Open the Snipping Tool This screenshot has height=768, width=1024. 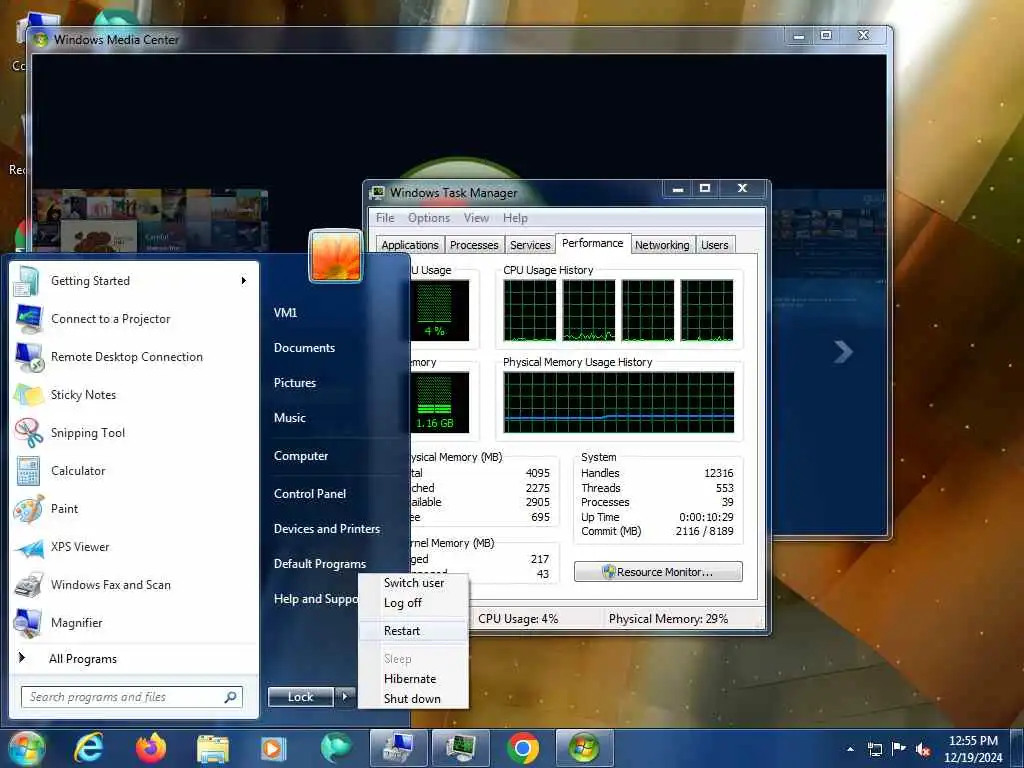[x=133, y=432]
